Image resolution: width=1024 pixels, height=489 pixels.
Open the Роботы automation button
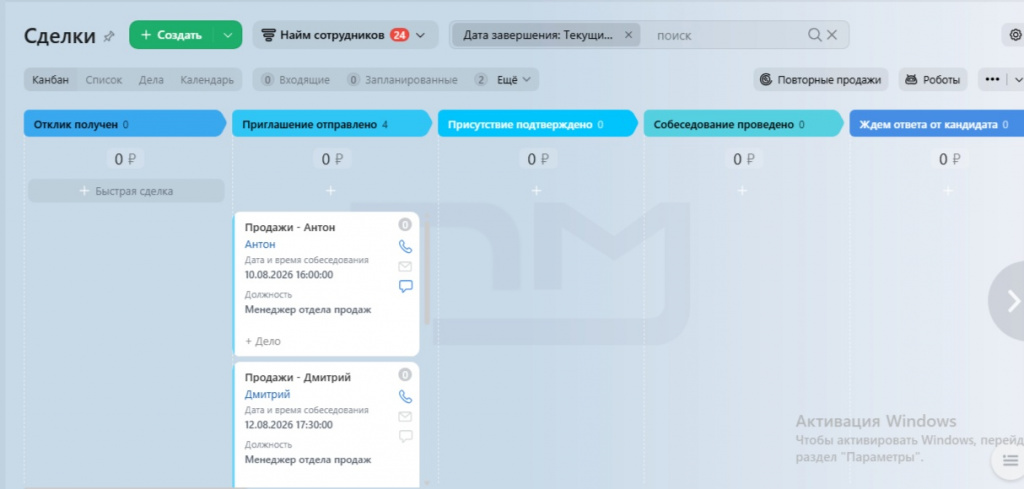(x=933, y=80)
